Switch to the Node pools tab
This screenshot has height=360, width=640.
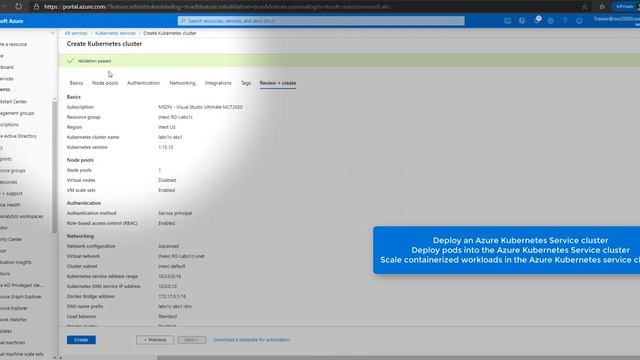[x=105, y=83]
